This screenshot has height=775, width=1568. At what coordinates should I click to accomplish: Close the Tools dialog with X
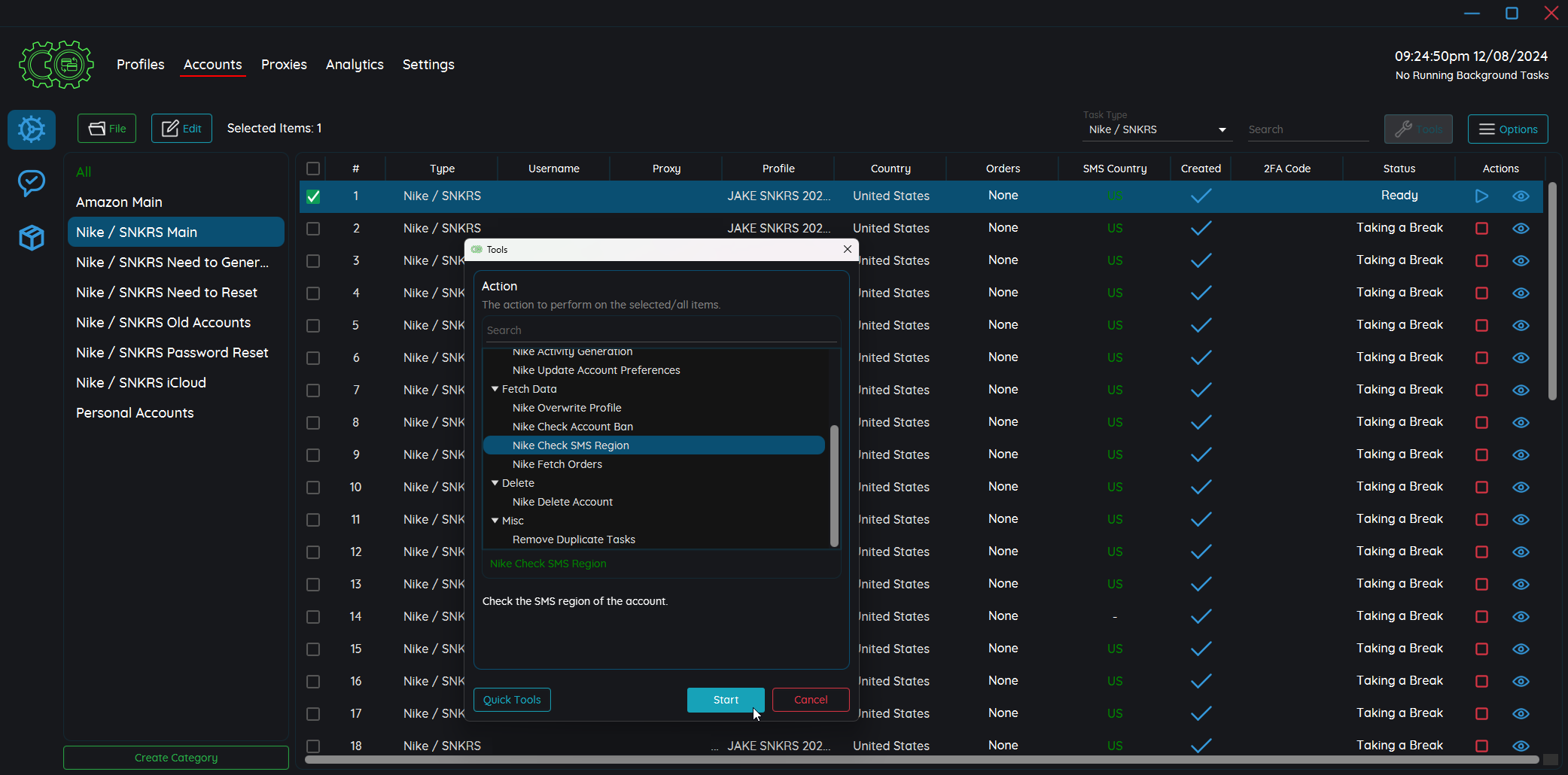pos(848,249)
